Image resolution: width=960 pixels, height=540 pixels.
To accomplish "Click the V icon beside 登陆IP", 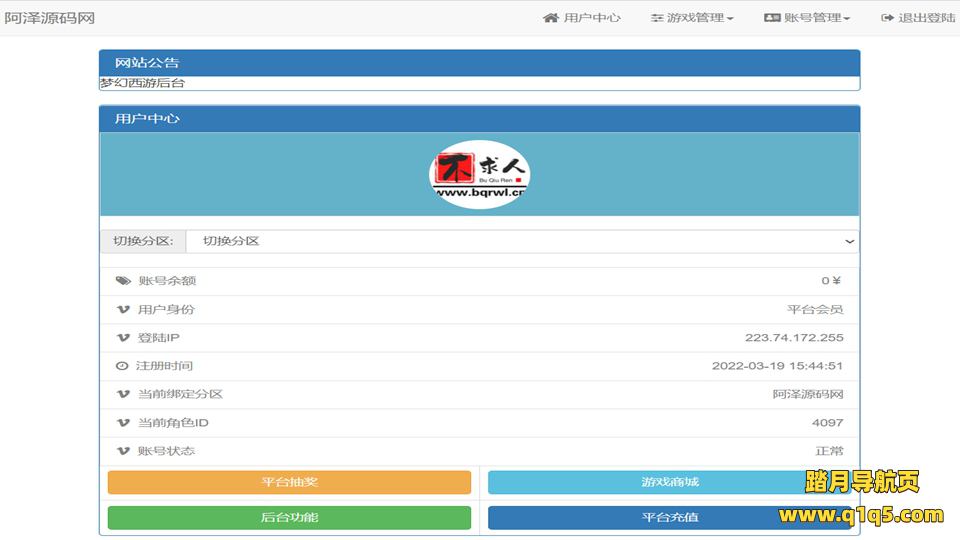I will 123,338.
